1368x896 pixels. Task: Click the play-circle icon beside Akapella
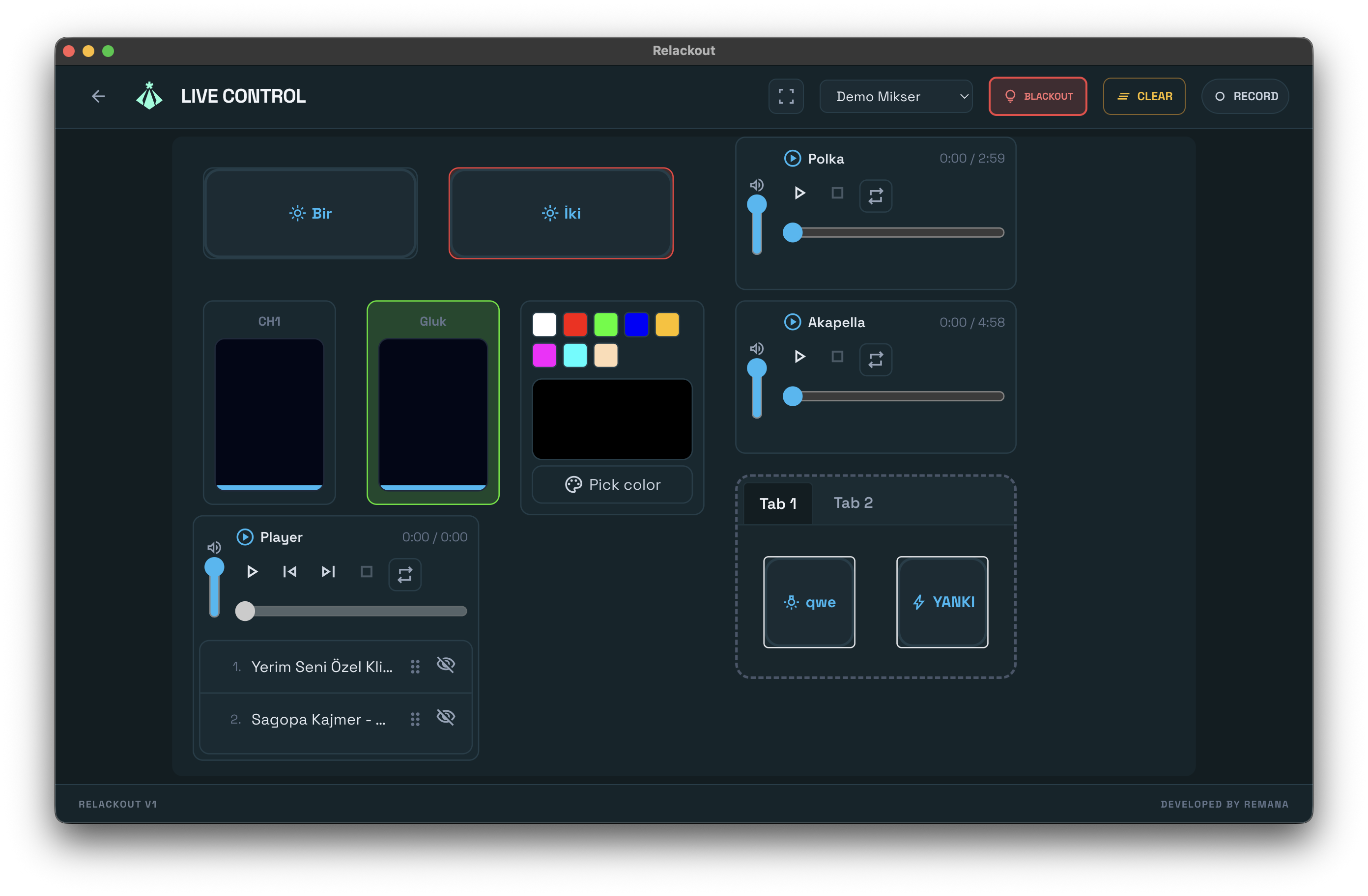coord(792,322)
